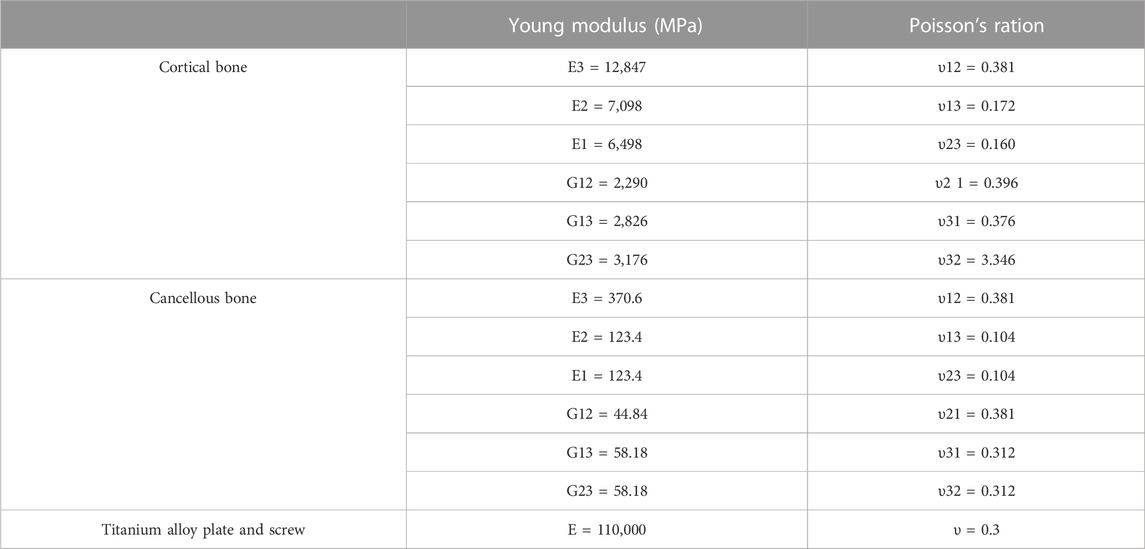The image size is (1145, 549).
Task: Select cell G13 = 2,826
Action: coord(606,221)
